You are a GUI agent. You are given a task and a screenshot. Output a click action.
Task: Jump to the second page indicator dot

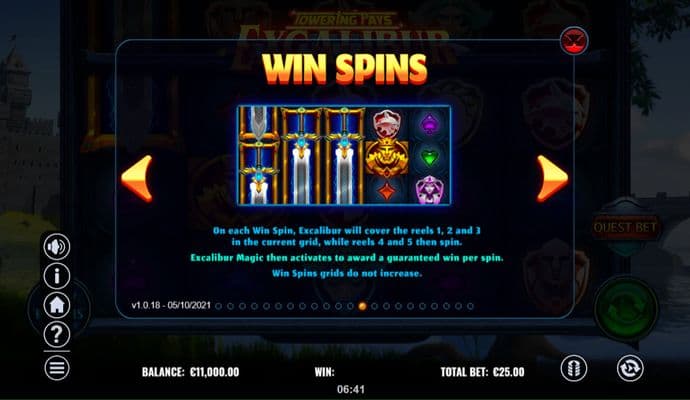click(230, 306)
